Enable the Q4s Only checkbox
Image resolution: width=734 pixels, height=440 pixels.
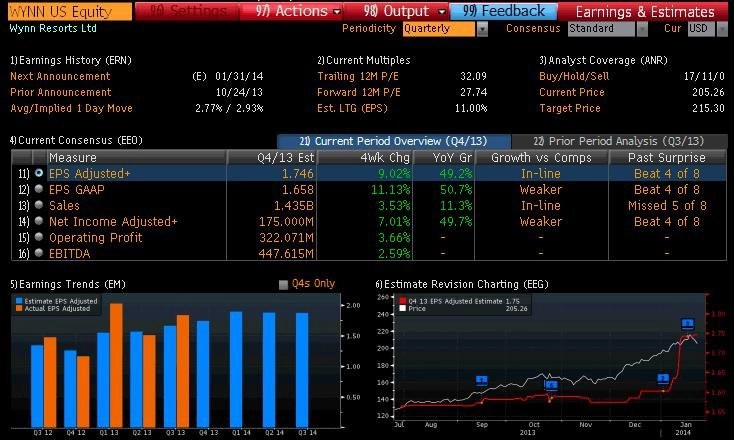[283, 285]
